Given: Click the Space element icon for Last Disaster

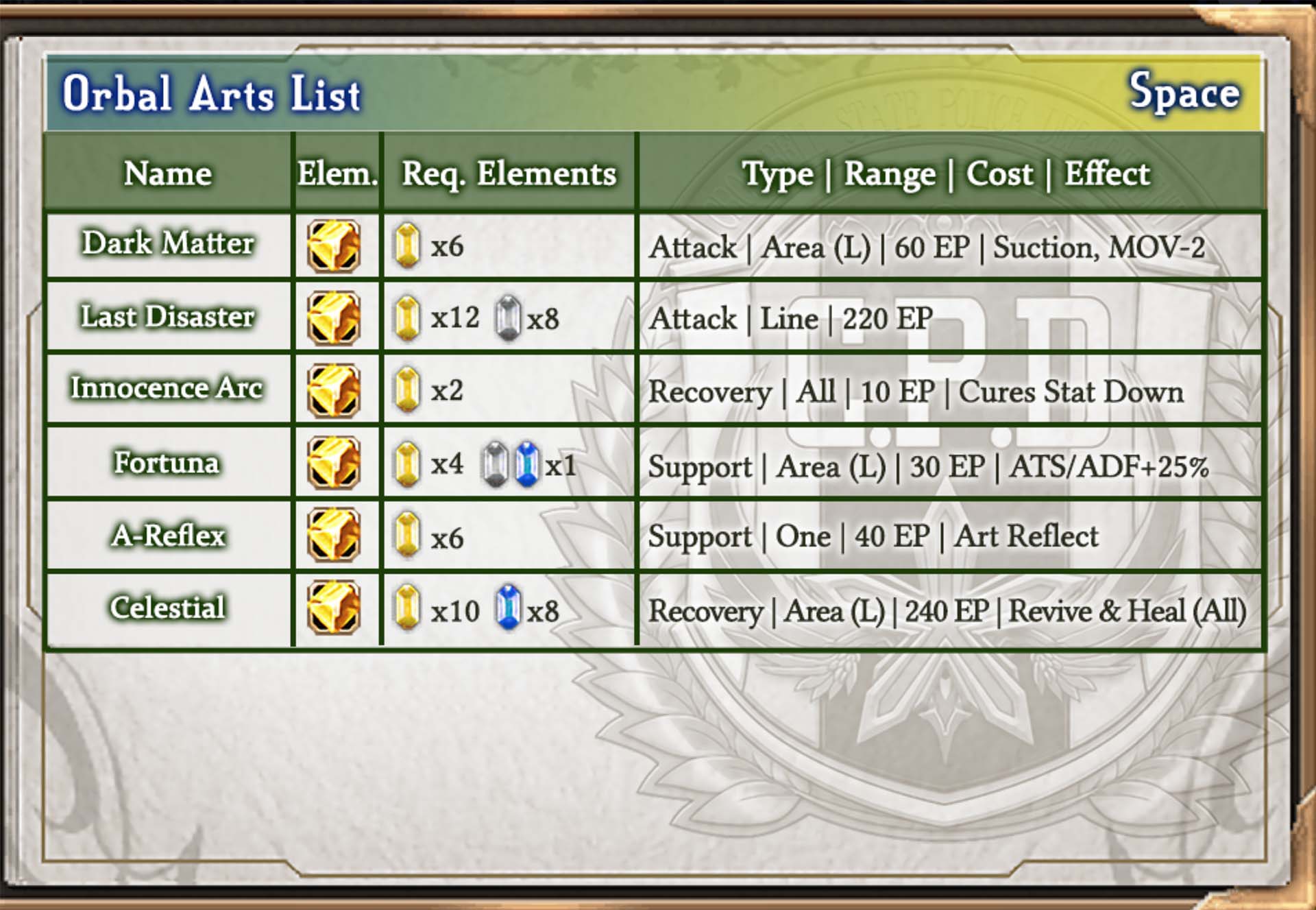Looking at the screenshot, I should tap(334, 318).
